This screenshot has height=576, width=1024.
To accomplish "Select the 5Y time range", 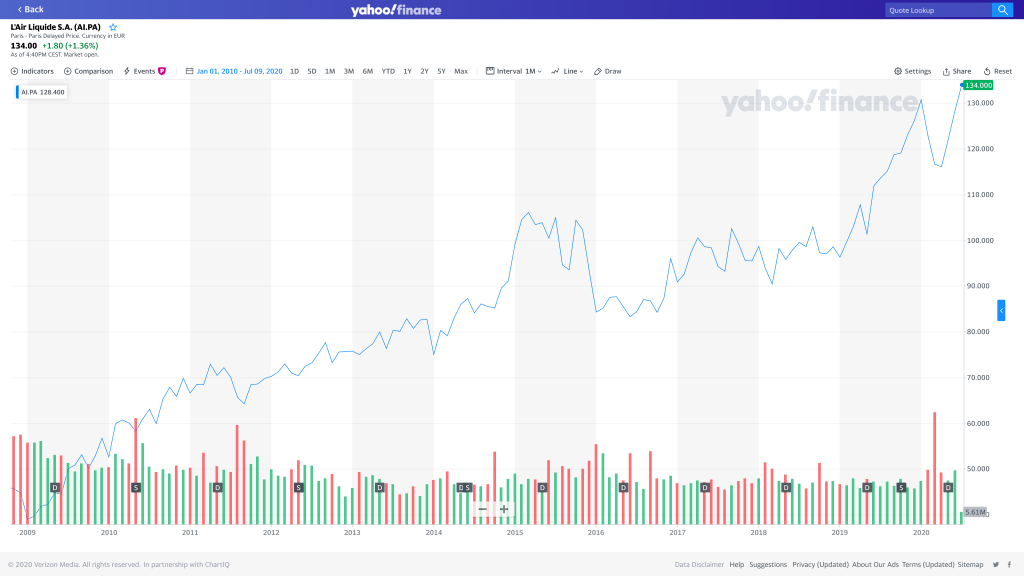I will [x=441, y=71].
